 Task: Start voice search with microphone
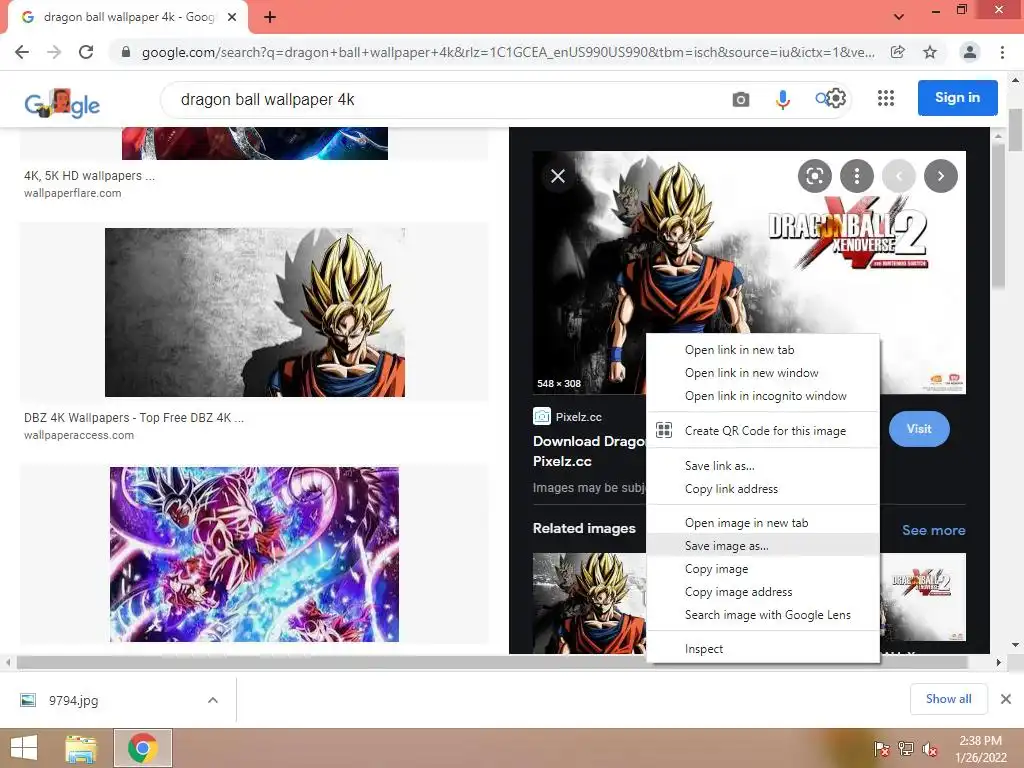782,99
